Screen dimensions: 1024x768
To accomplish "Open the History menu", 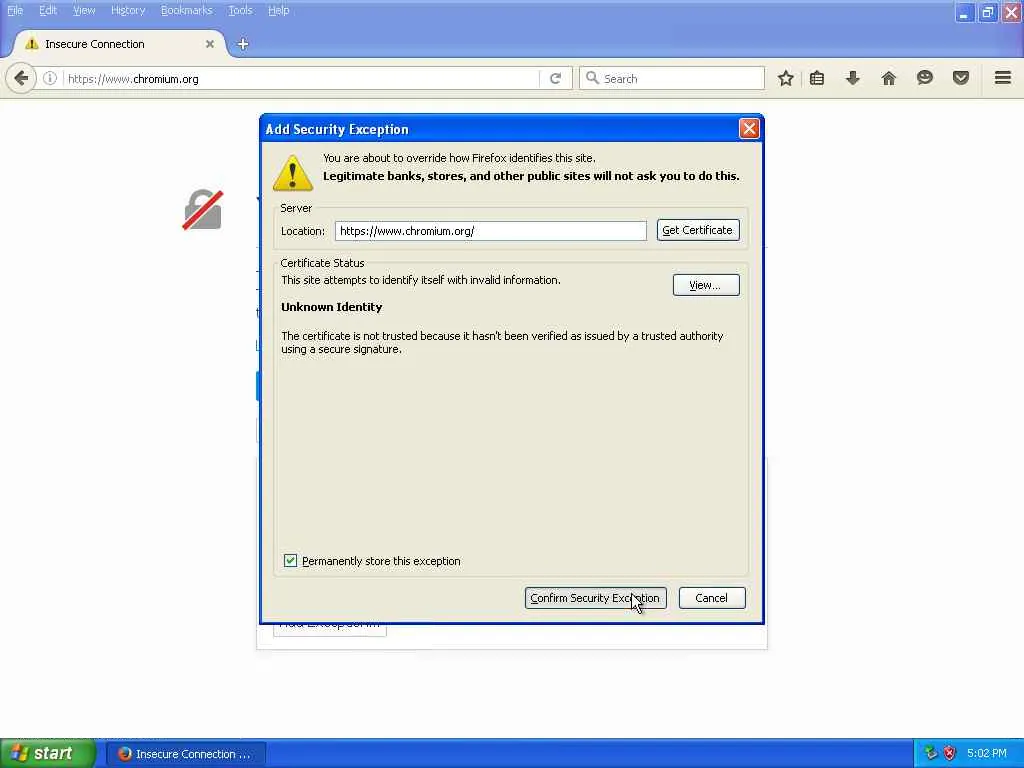I will [128, 10].
